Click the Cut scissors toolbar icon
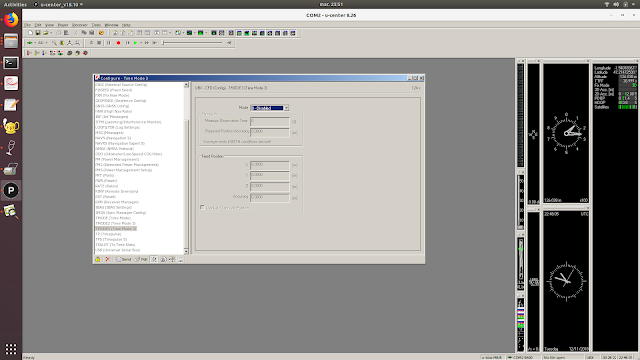640x360 pixels. coord(76,33)
